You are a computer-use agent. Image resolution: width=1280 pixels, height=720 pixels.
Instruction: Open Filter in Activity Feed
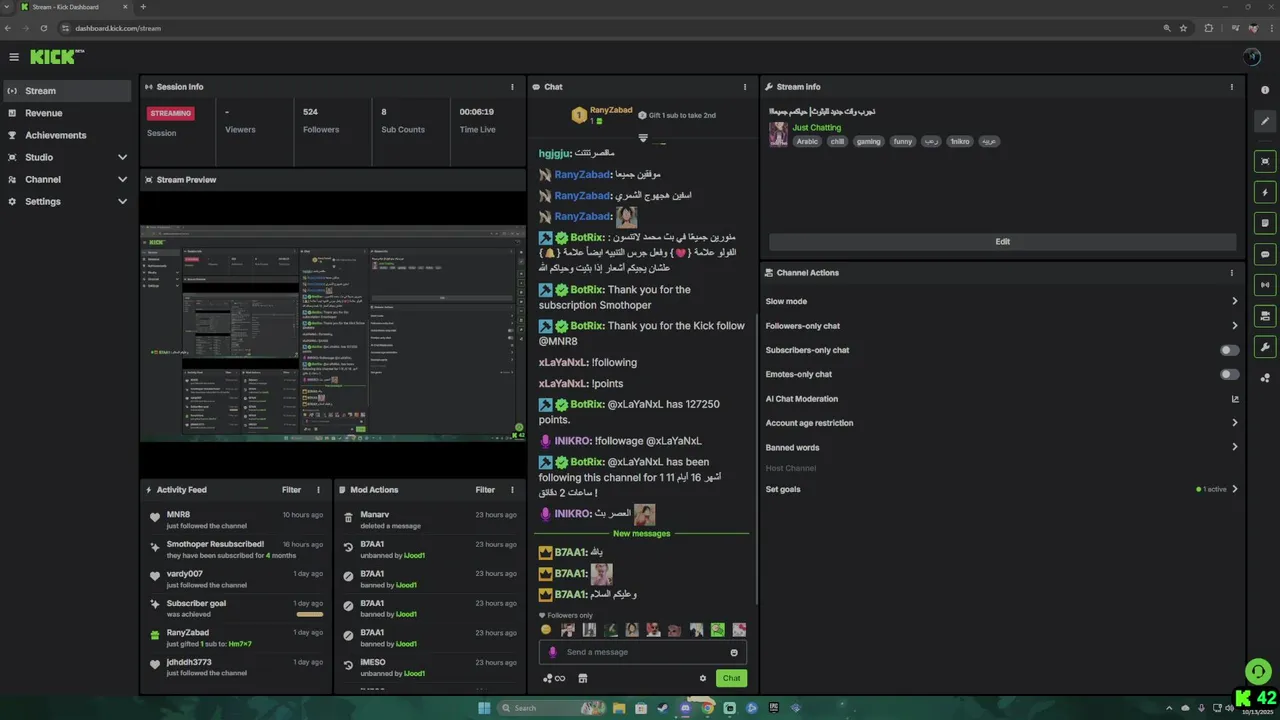[x=291, y=490]
